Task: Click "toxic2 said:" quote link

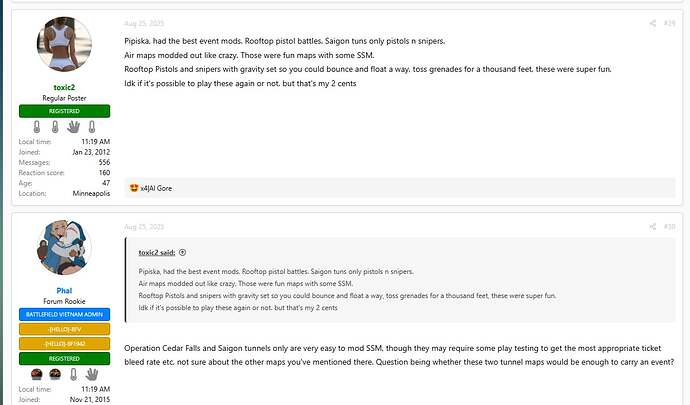Action: 158,253
